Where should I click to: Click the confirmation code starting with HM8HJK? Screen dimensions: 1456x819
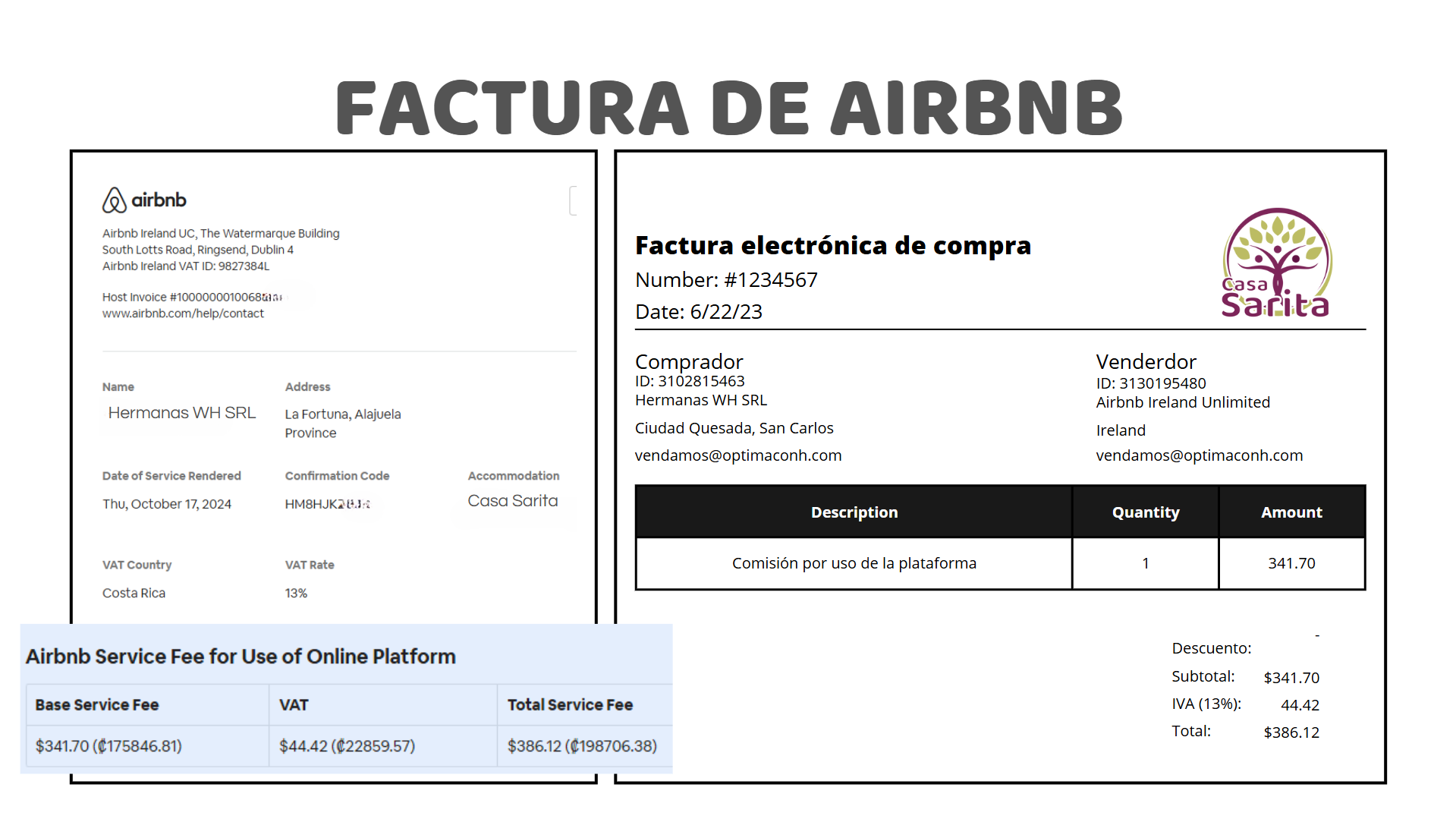pos(327,504)
